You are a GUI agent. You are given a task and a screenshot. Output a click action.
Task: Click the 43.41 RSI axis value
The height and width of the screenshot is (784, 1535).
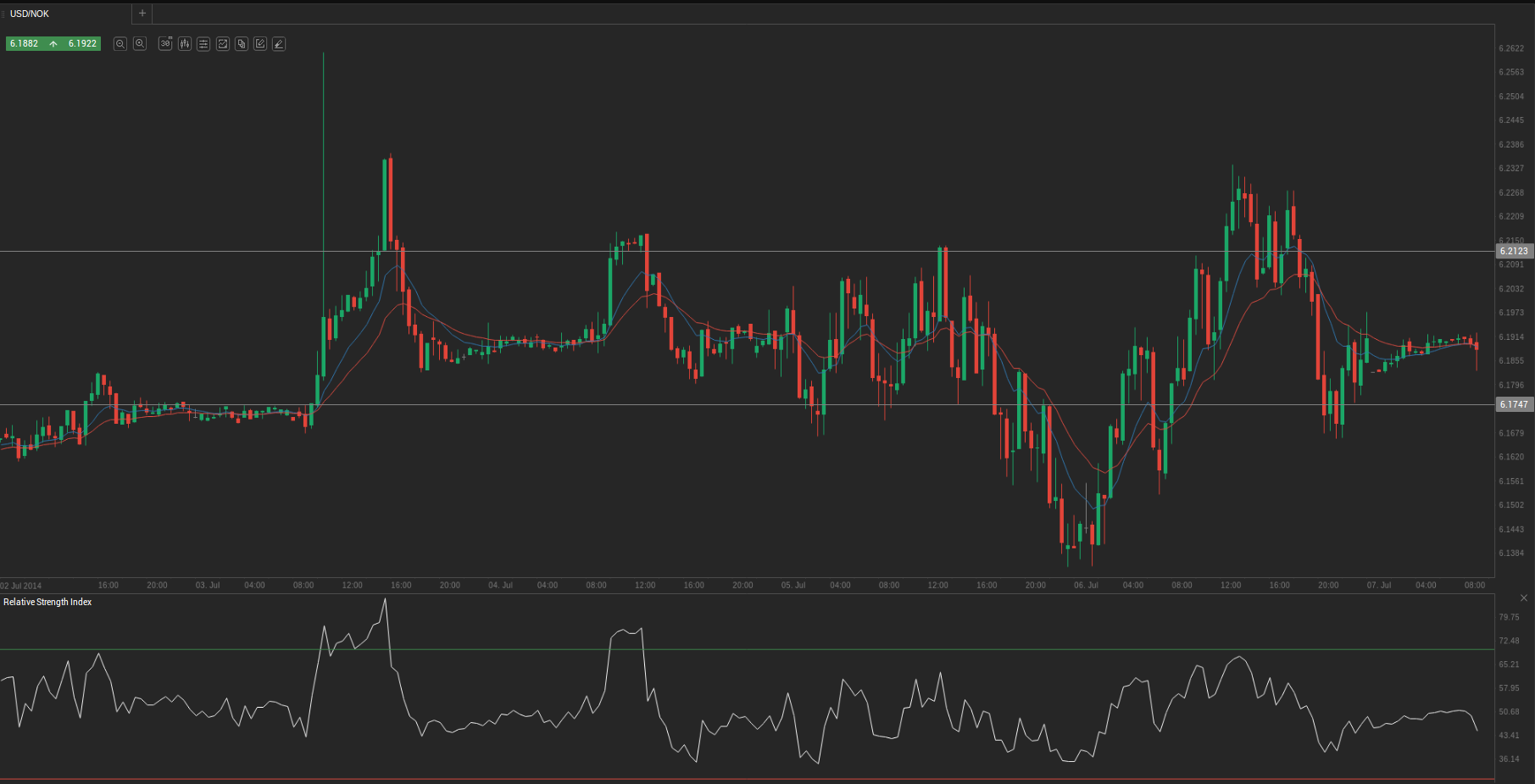(x=1509, y=736)
